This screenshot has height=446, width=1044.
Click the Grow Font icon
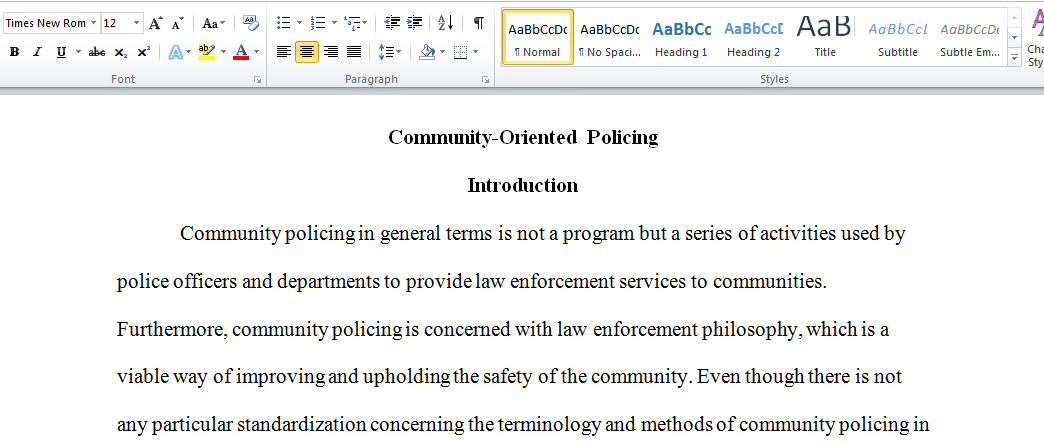click(155, 23)
